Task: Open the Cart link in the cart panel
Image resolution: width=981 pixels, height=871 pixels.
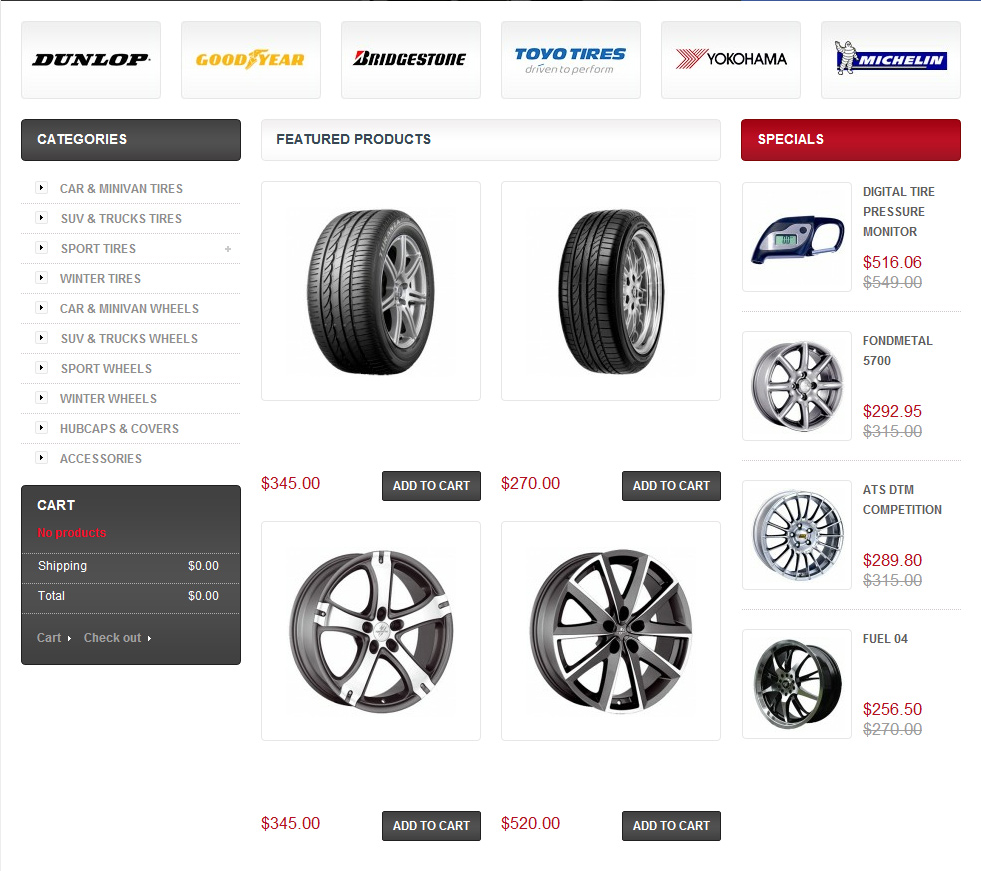Action: click(50, 638)
